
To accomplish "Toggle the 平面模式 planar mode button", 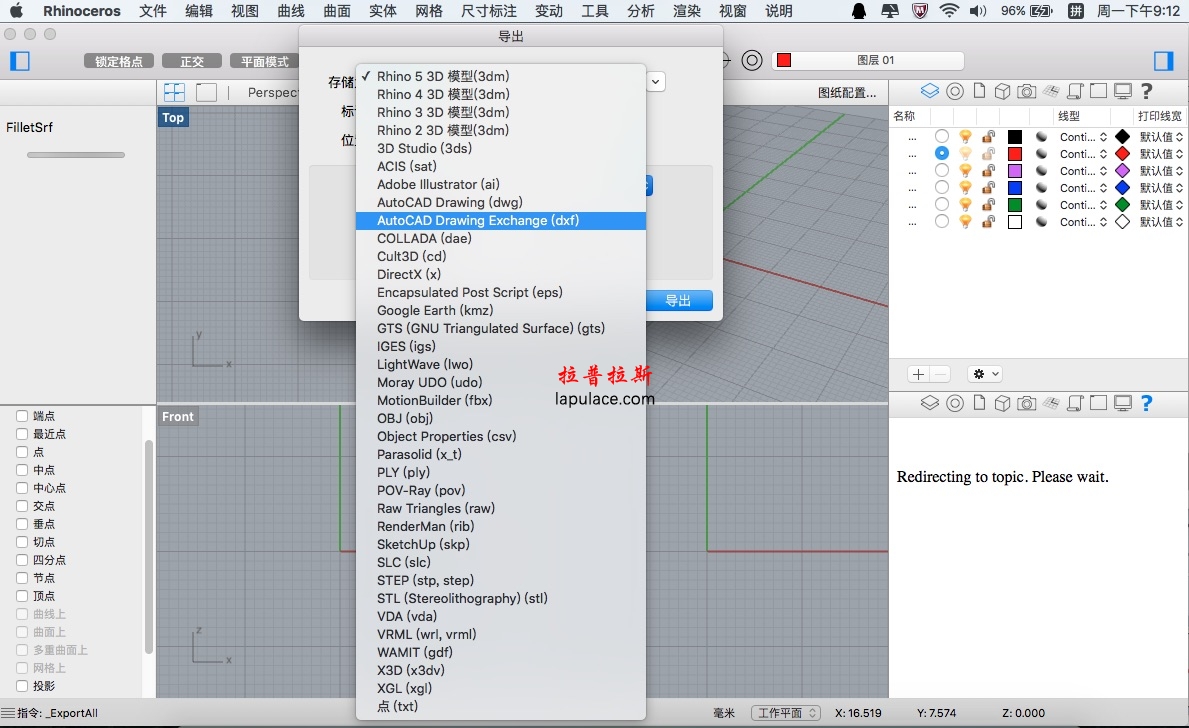I will [265, 61].
